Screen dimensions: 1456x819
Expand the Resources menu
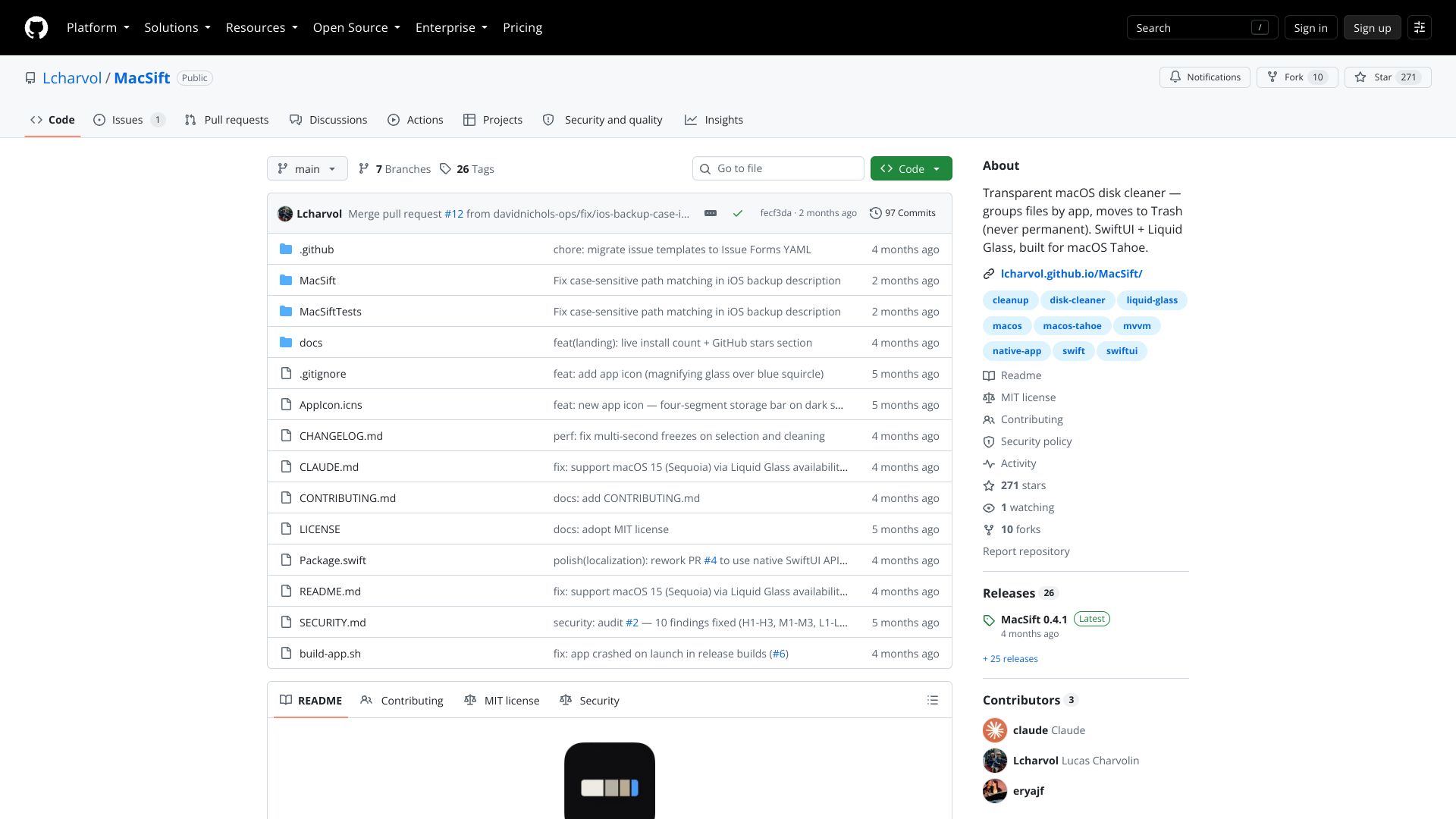pos(262,27)
